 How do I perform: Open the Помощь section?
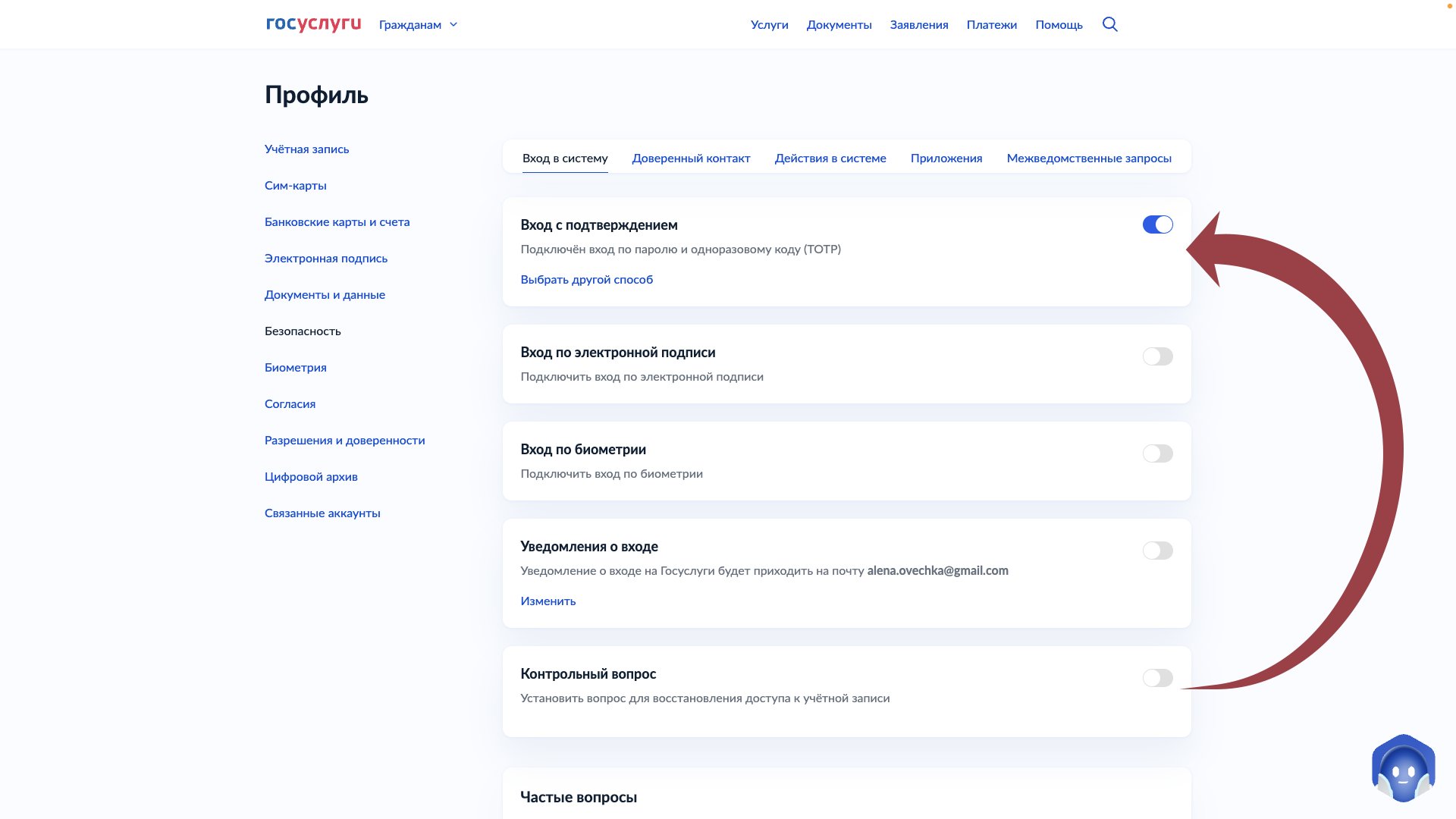1058,24
